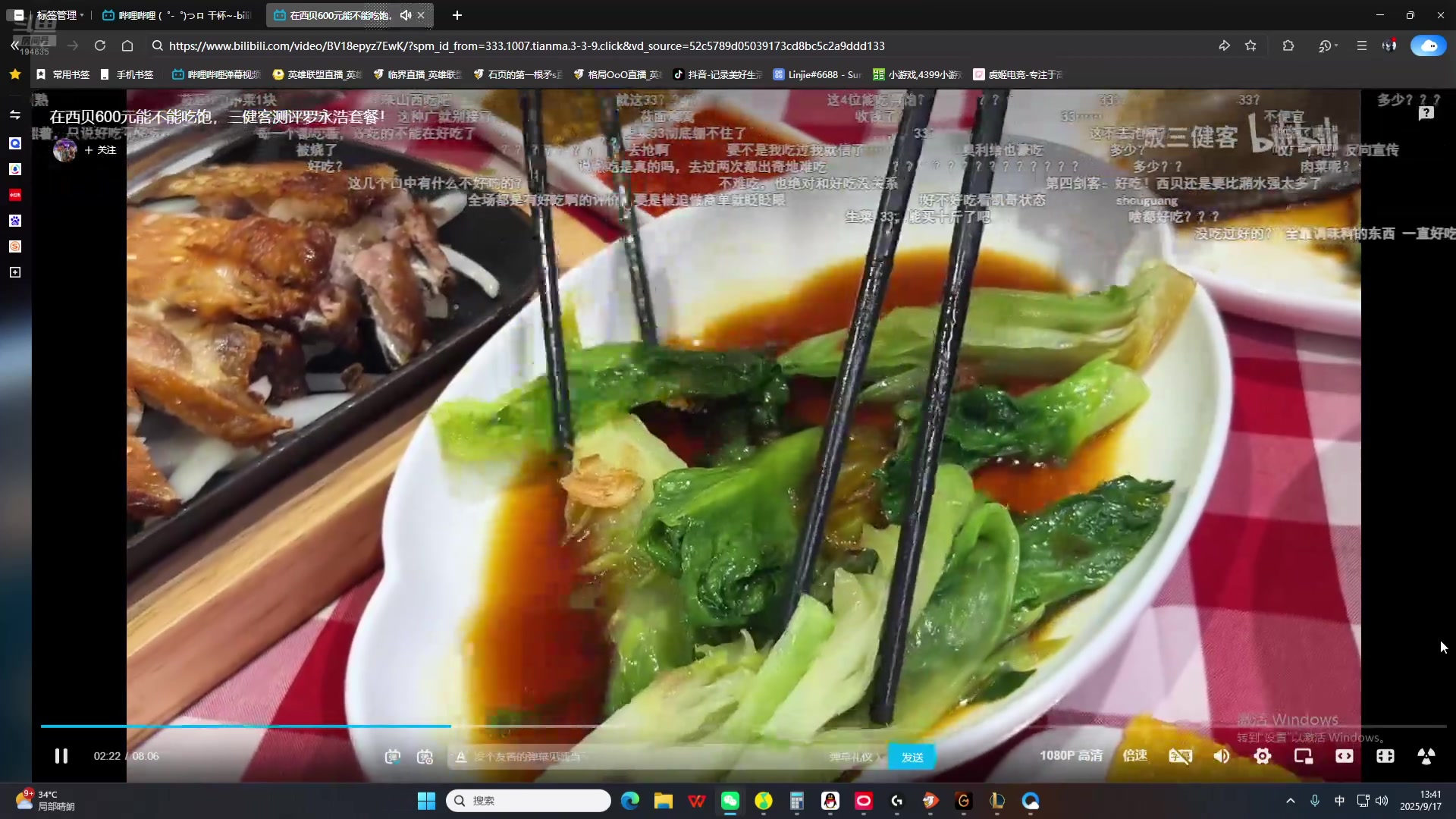The image size is (1456, 819).
Task: Open the 倍速 playback speed menu
Action: [x=1135, y=756]
